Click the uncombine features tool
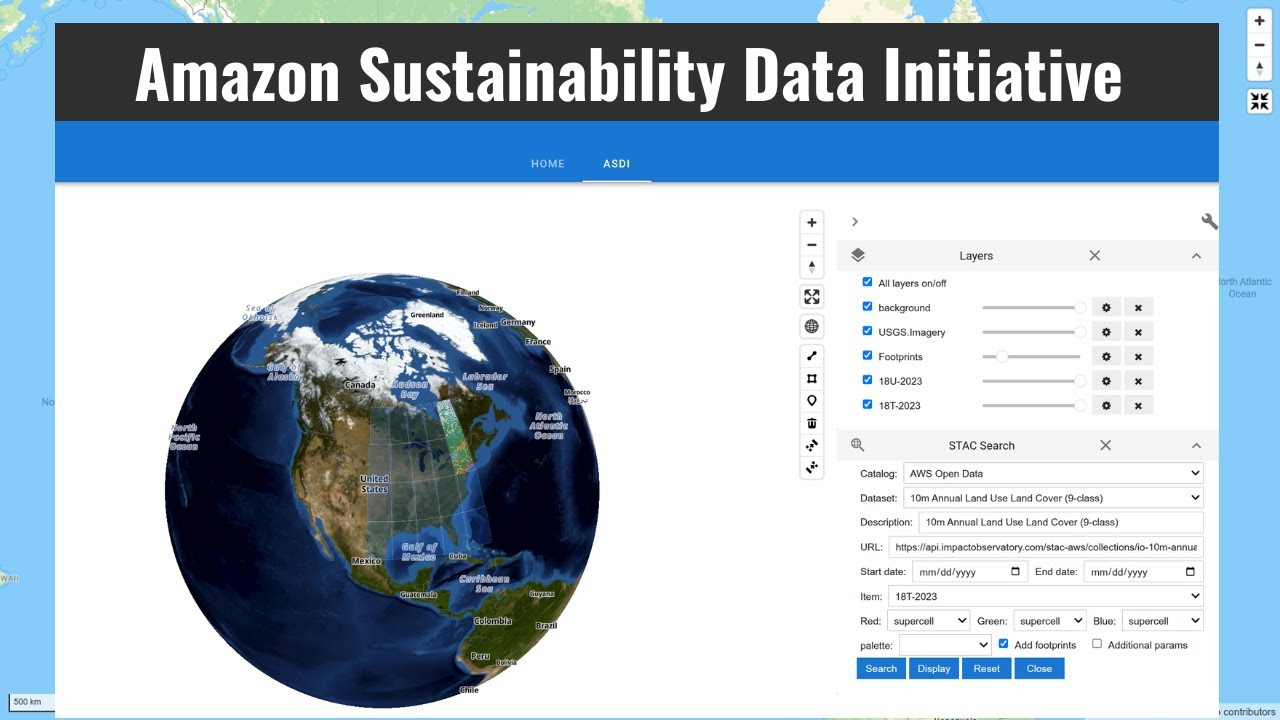1280x720 pixels. point(812,467)
